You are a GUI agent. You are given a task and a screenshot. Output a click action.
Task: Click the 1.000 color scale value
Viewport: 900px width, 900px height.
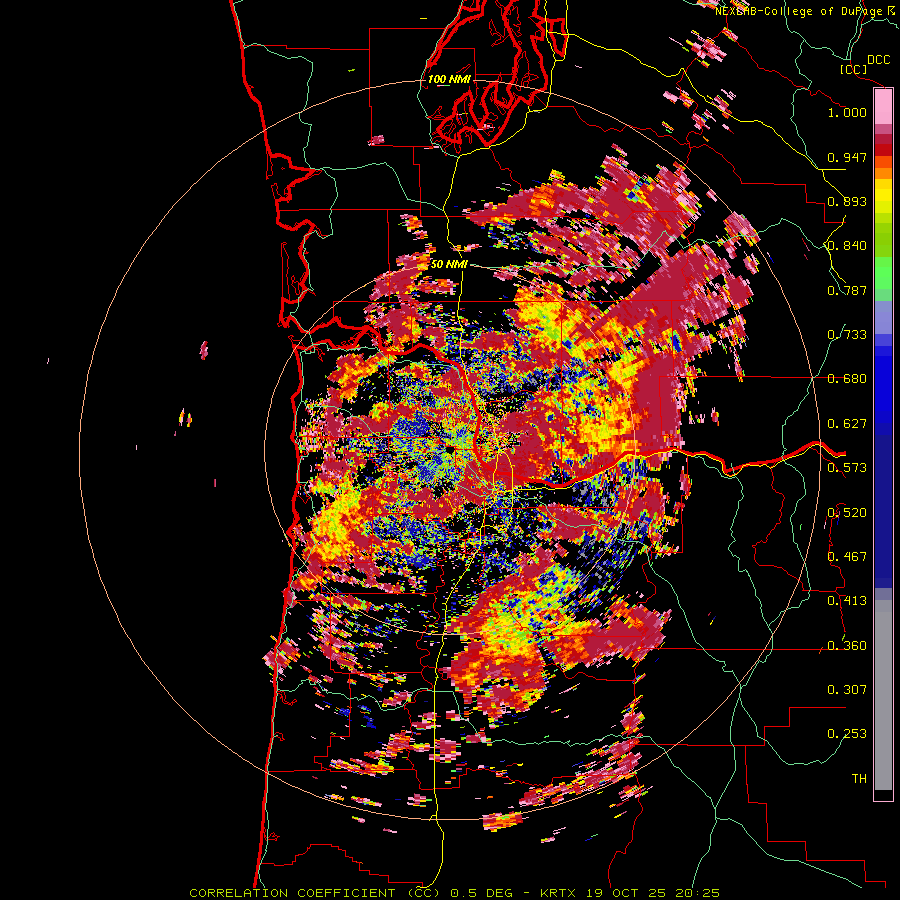coord(847,112)
